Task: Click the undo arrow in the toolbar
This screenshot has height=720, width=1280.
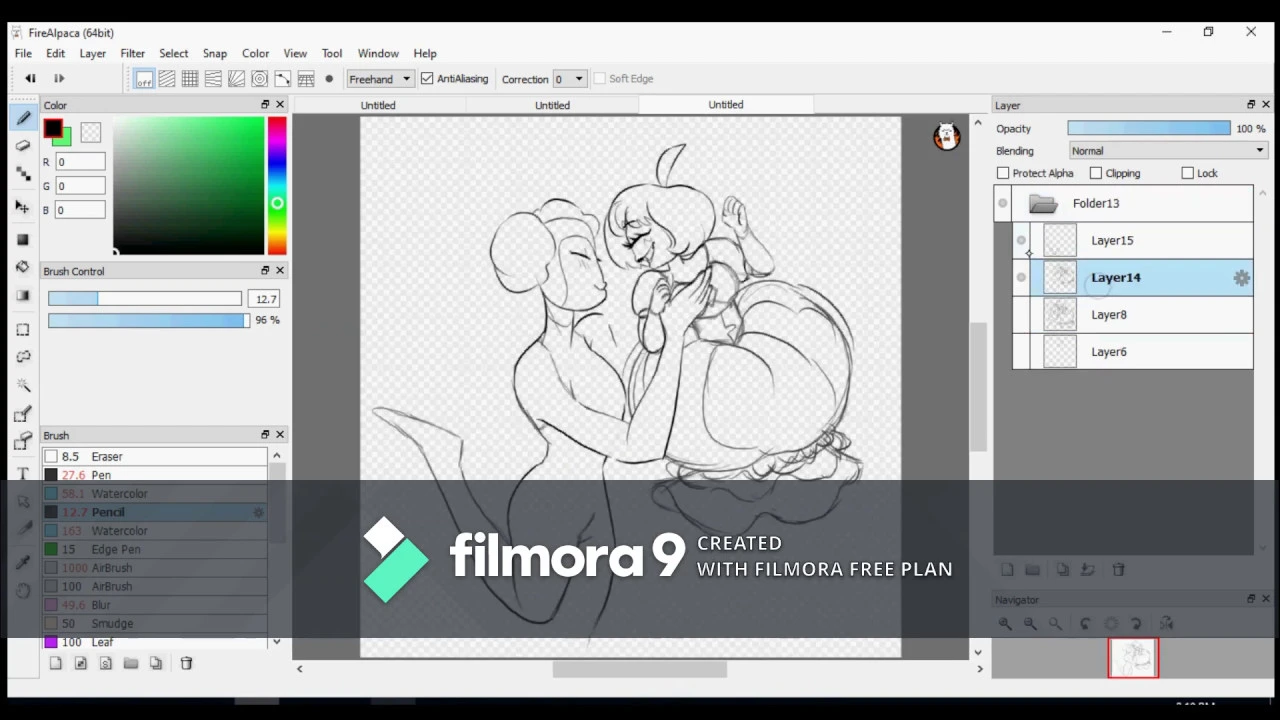Action: 31,79
